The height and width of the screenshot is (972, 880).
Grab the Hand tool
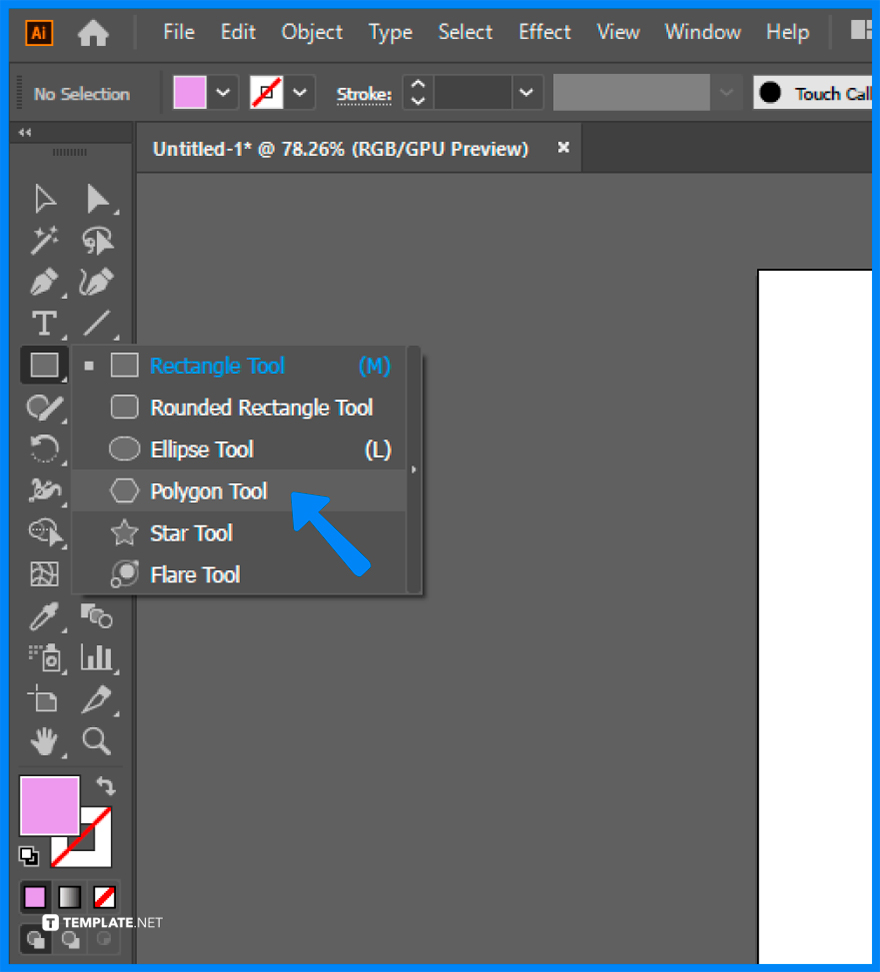pyautogui.click(x=44, y=741)
